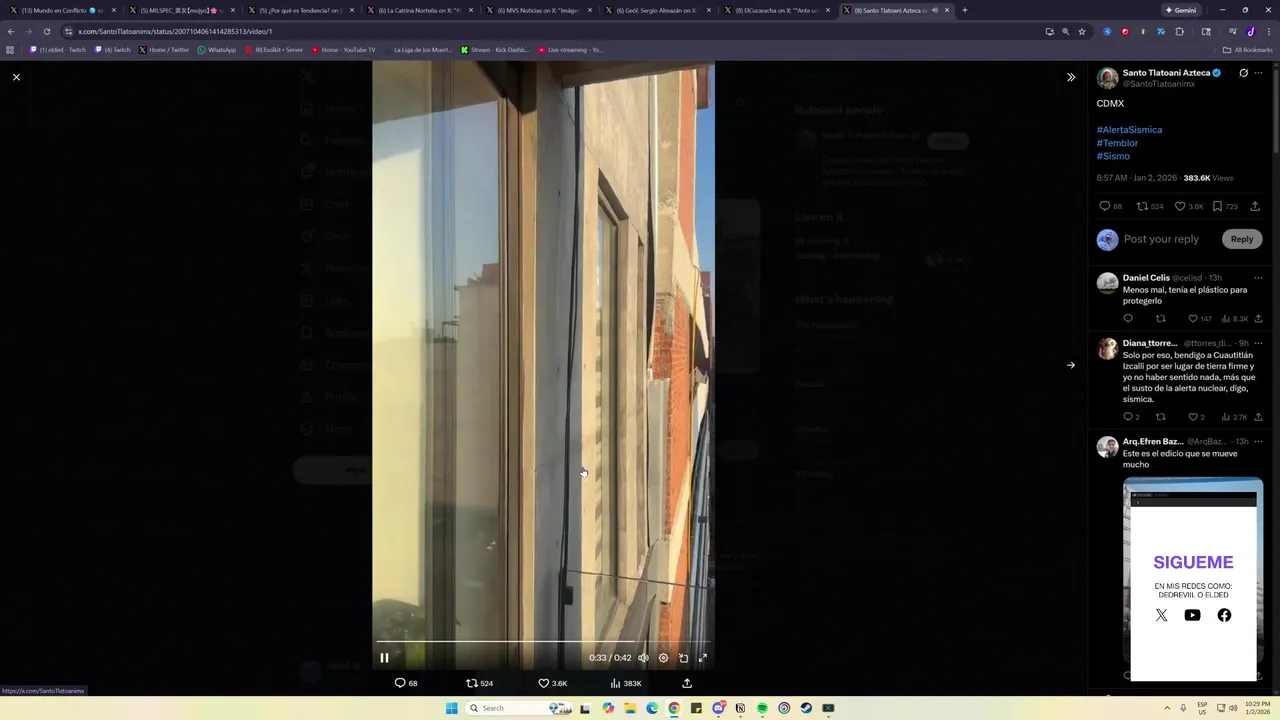This screenshot has width=1280, height=720.
Task: Like post in side panel showing 3.6K
Action: point(1189,206)
